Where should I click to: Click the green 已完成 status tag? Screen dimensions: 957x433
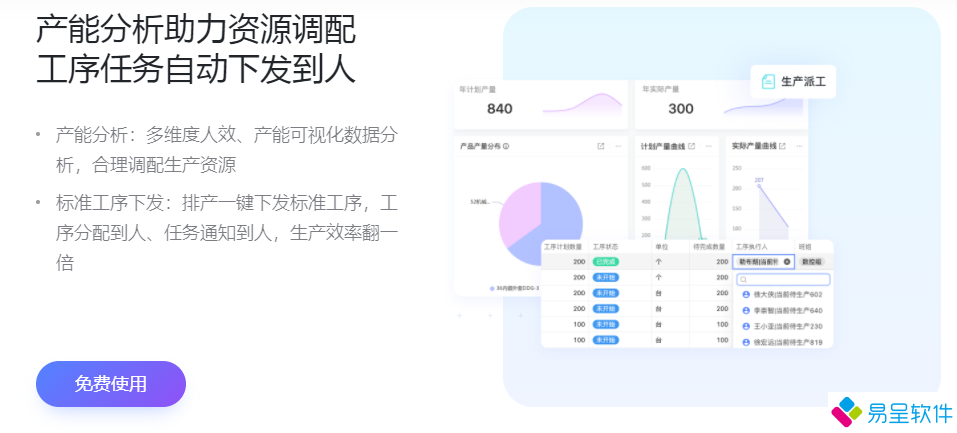coord(605,262)
